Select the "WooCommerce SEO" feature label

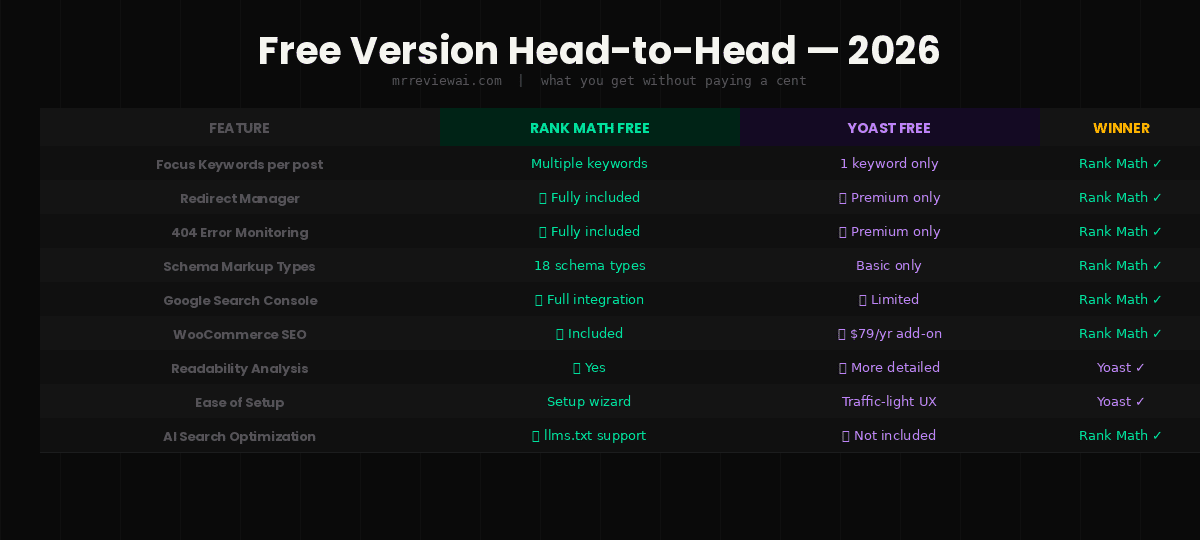pos(240,334)
